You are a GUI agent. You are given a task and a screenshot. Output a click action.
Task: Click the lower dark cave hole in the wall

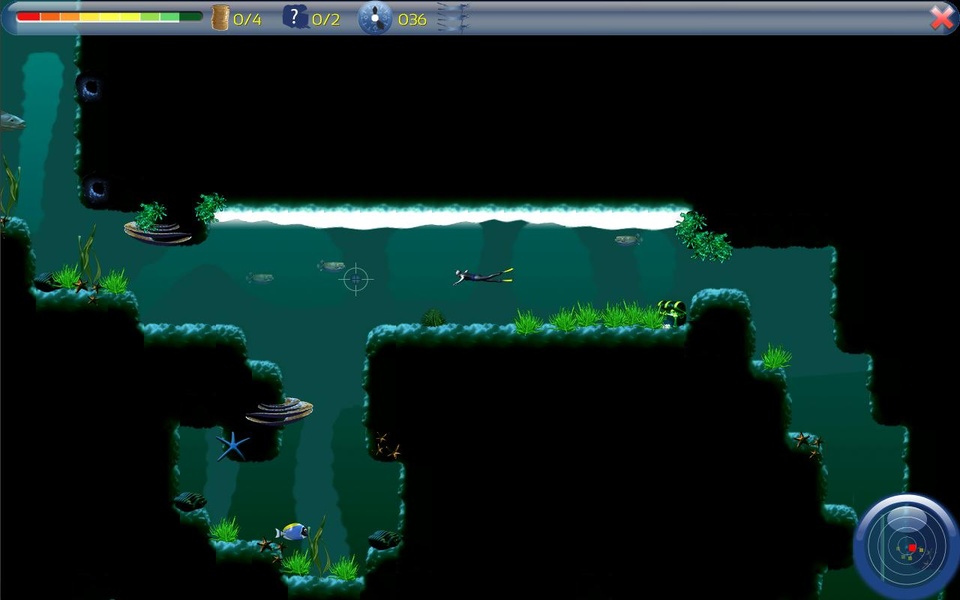tap(96, 189)
